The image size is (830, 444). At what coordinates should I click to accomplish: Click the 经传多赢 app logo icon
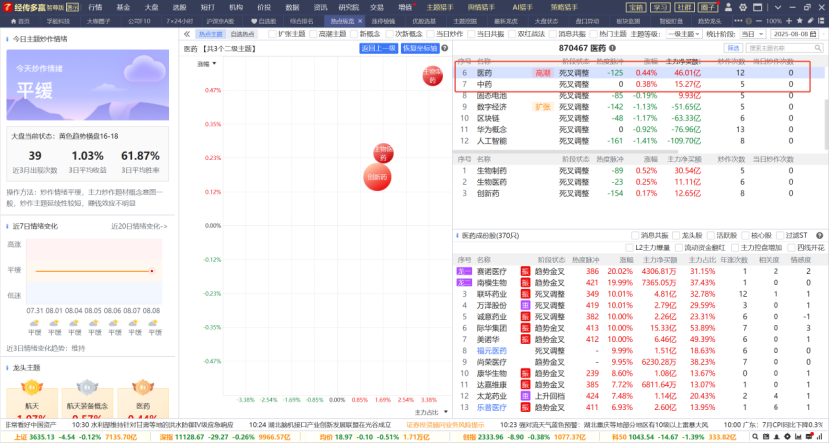(7, 6)
